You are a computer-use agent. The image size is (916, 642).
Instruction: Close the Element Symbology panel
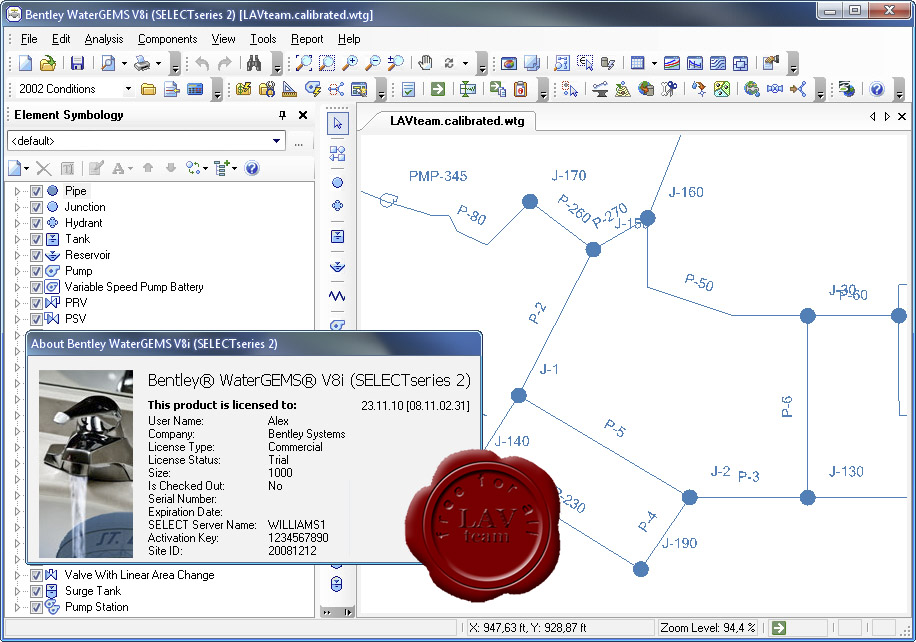tap(303, 115)
